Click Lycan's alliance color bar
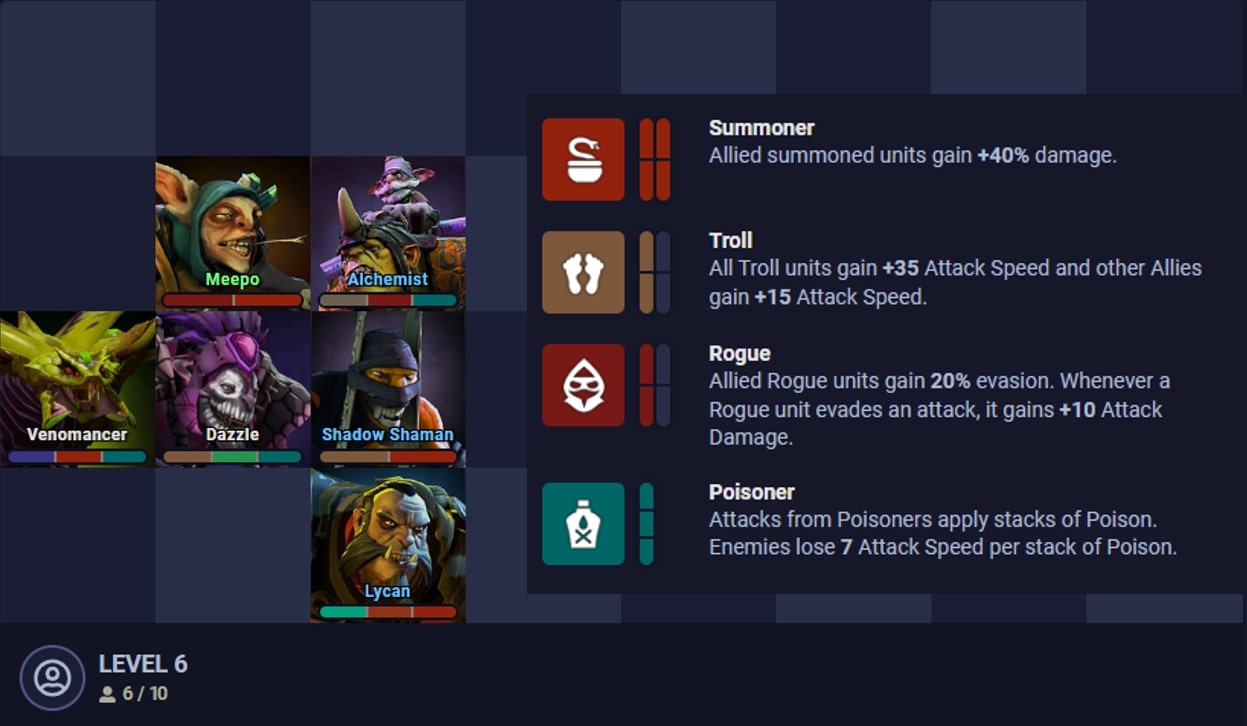 click(388, 612)
